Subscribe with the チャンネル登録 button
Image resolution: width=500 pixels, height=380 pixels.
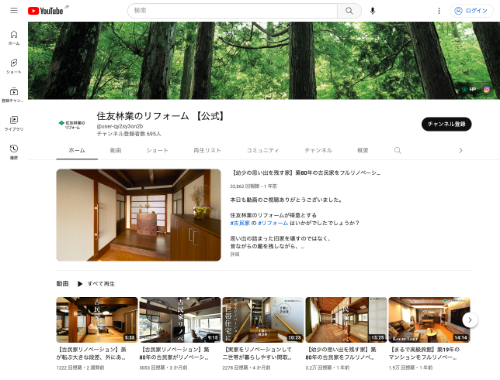click(x=446, y=124)
